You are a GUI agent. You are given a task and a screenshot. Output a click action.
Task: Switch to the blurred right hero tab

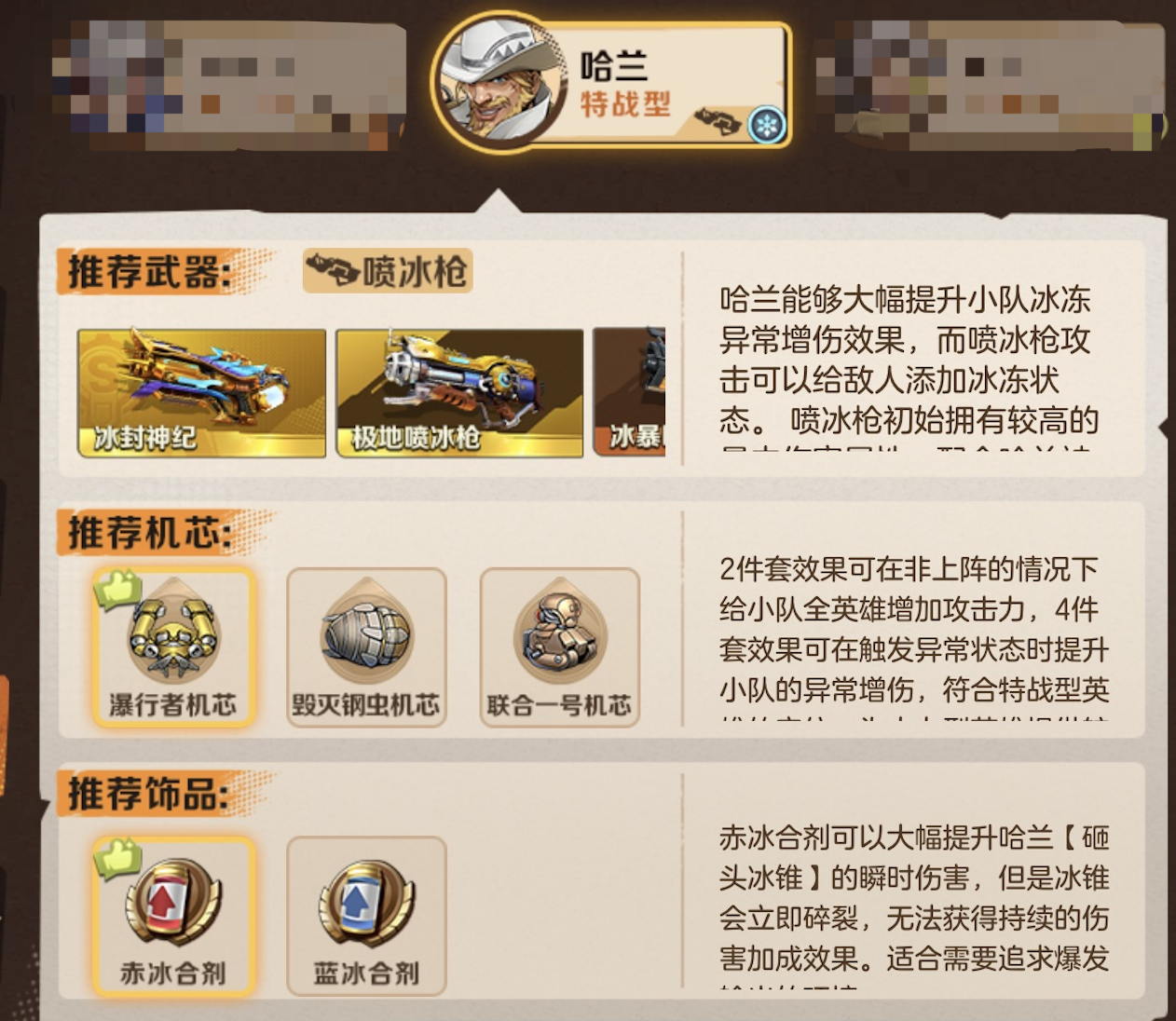(x=990, y=84)
